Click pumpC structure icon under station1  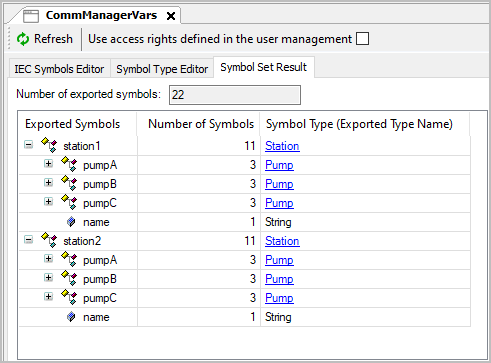69,203
